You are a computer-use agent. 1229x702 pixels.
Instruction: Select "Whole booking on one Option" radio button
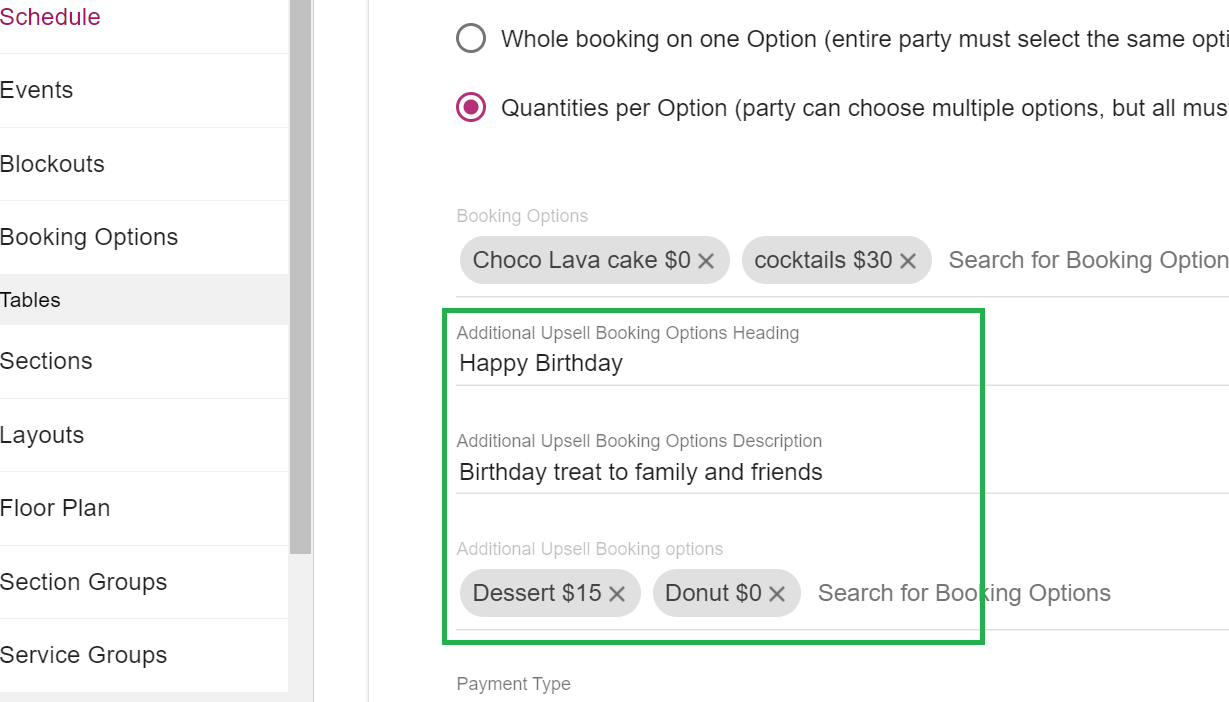point(470,38)
